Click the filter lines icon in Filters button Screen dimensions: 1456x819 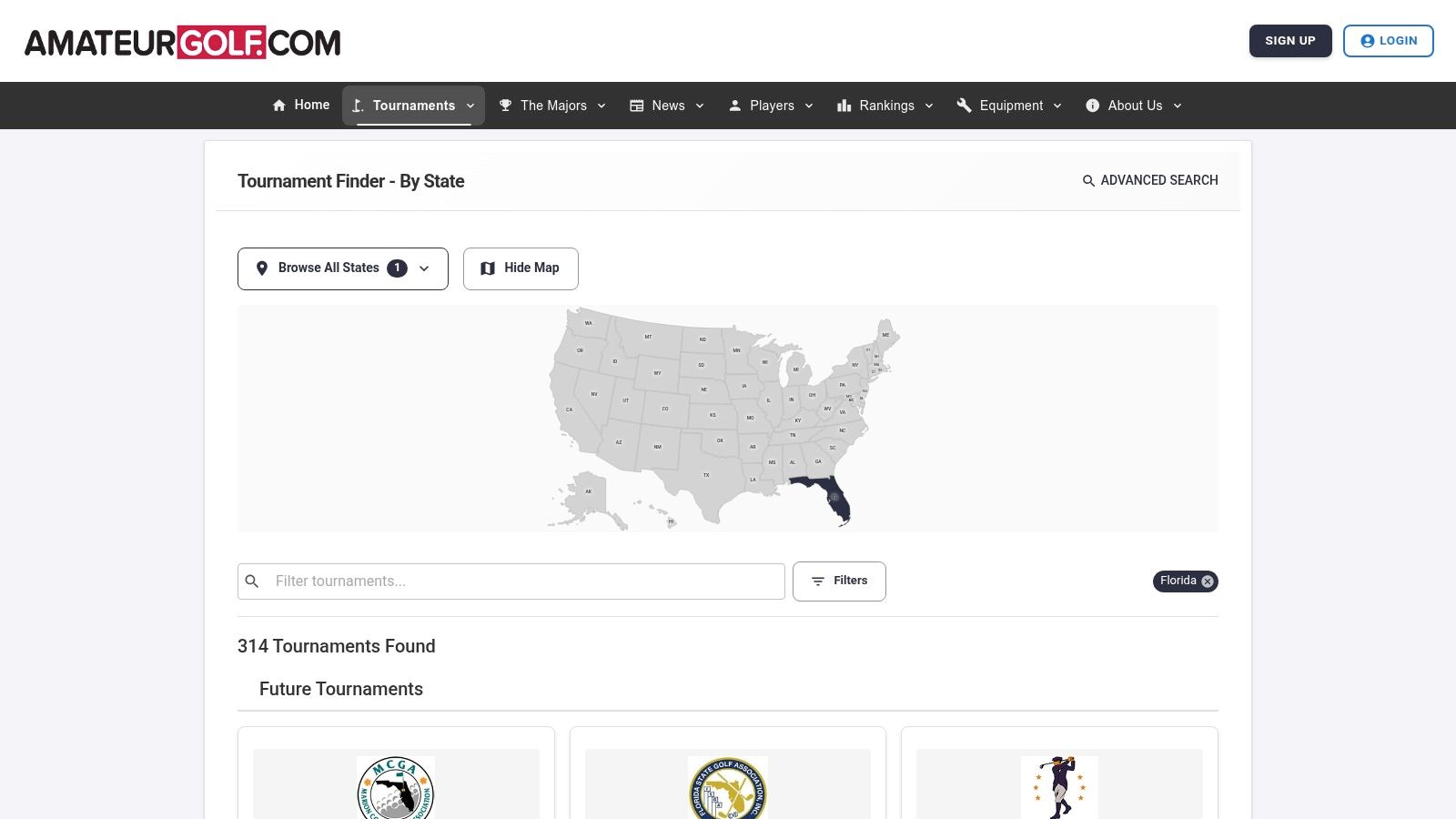point(818,581)
